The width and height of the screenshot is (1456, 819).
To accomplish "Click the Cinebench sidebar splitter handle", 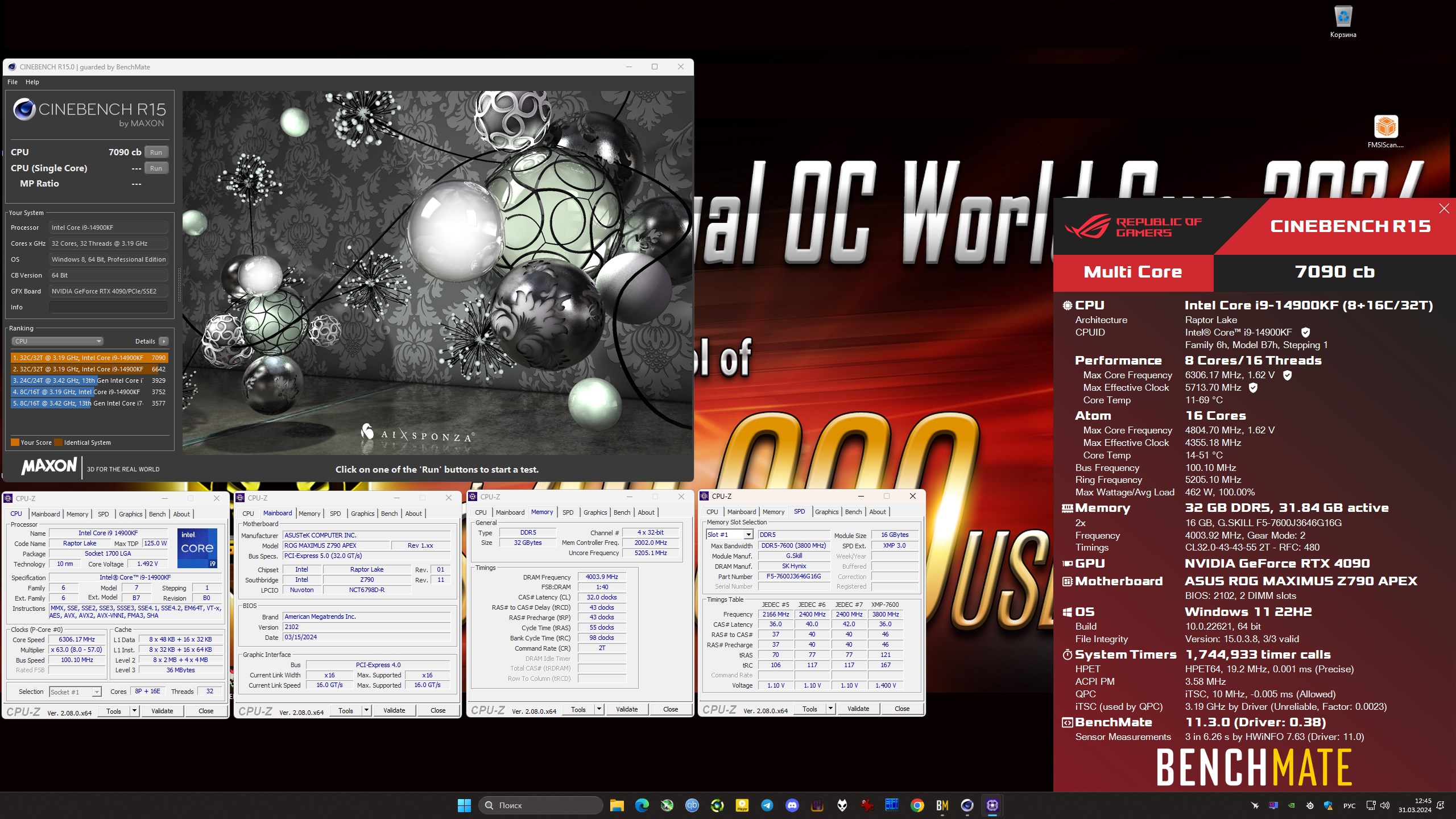I will [x=179, y=284].
